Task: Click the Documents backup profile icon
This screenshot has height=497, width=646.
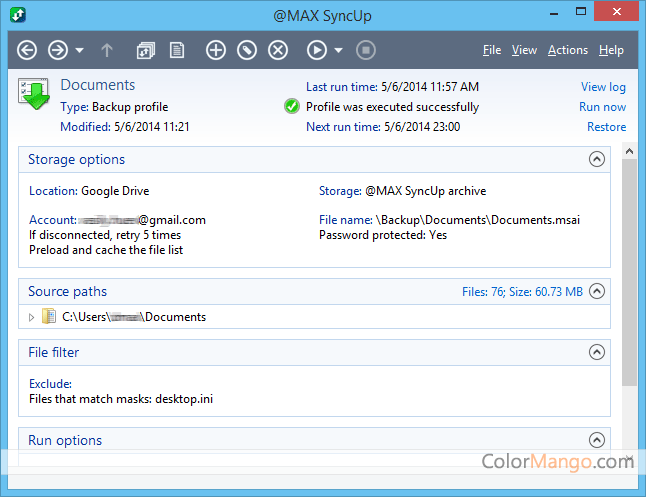Action: [x=34, y=94]
